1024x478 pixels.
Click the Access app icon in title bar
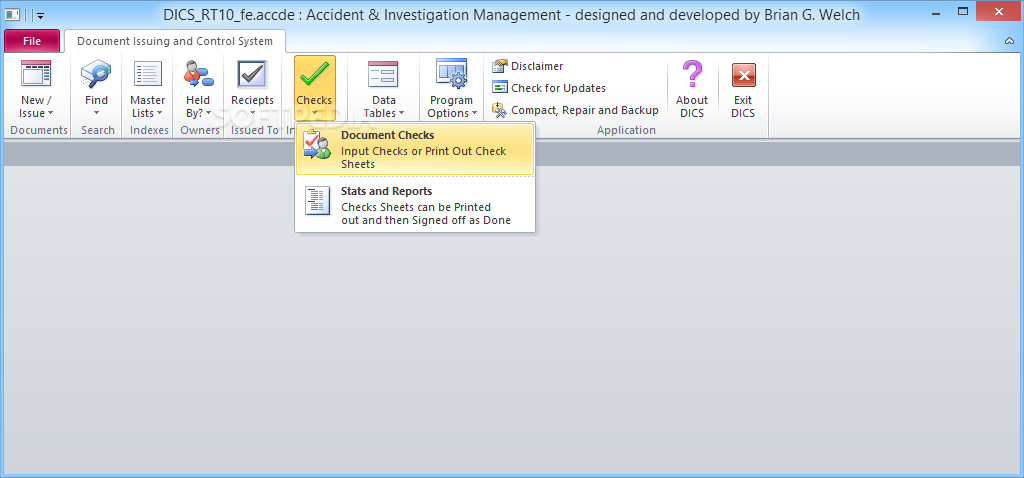[12, 14]
